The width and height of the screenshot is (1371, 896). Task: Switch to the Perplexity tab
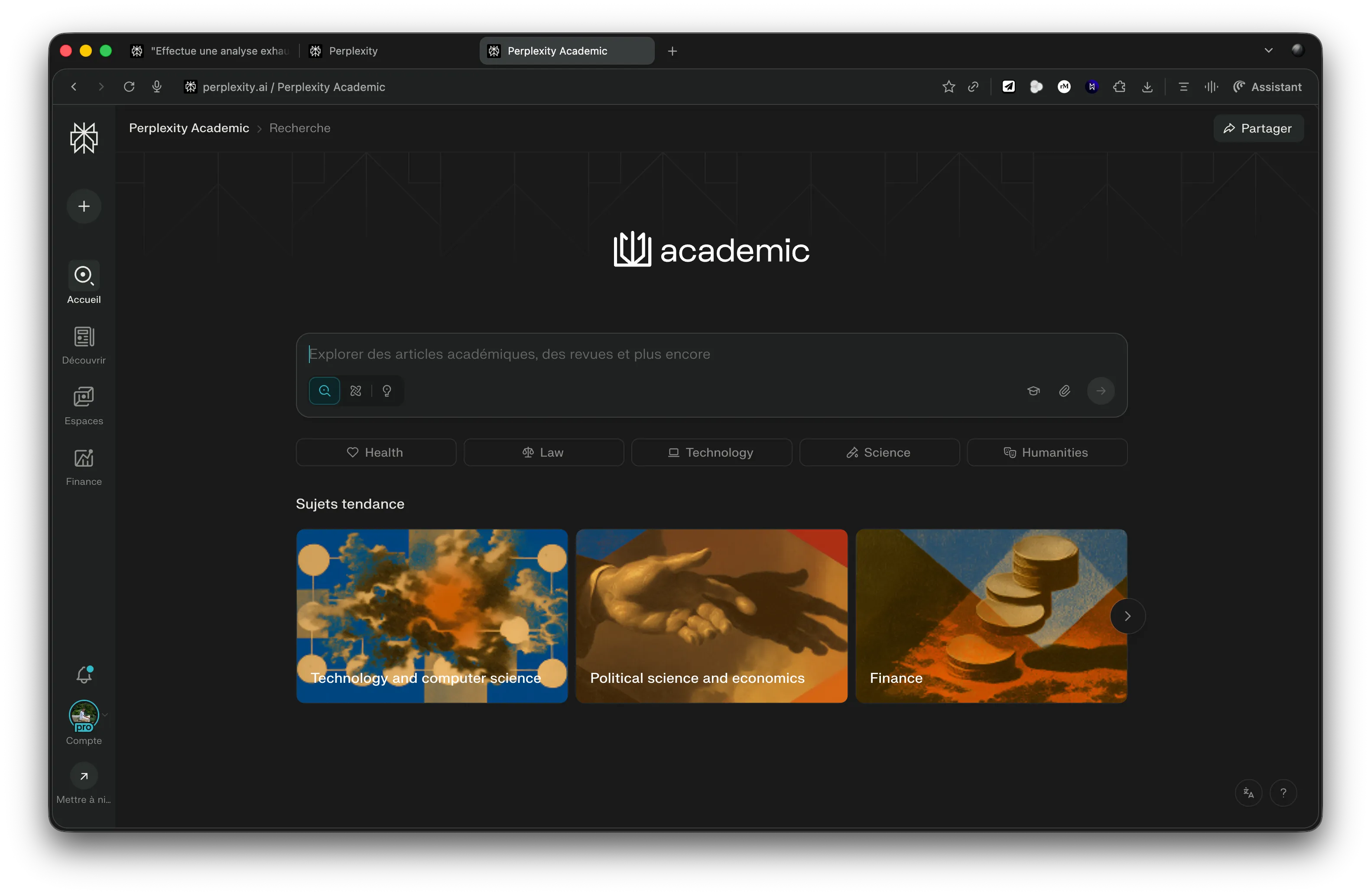(x=353, y=51)
